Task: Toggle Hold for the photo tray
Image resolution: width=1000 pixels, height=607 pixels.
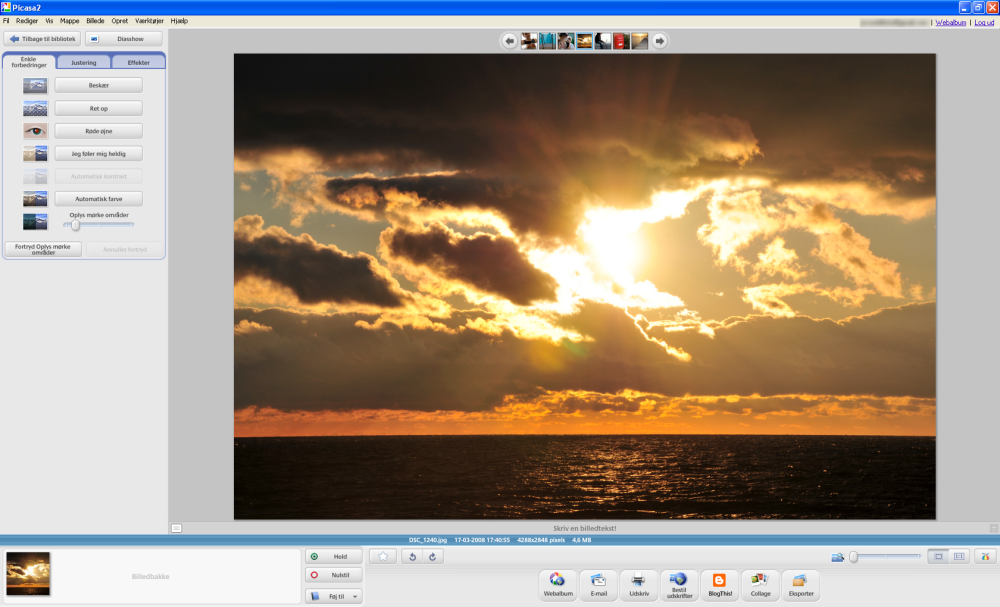Action: [x=333, y=556]
